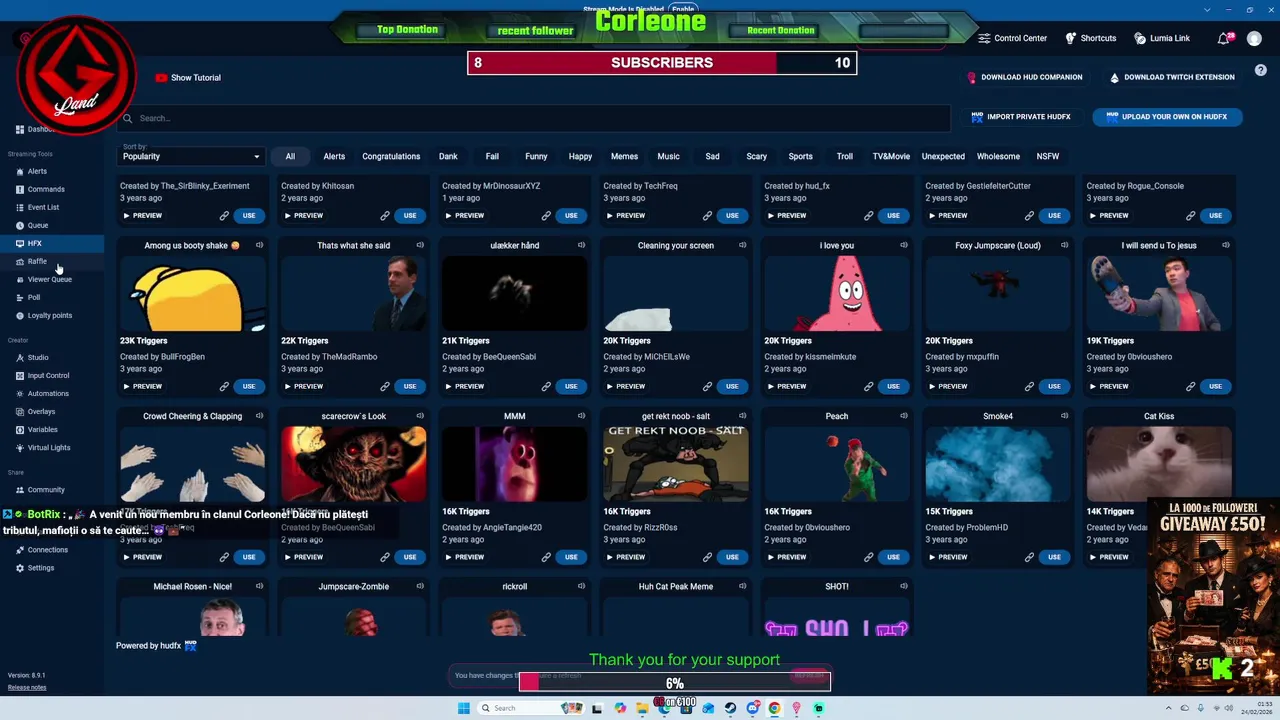
Task: Select the Alerts category filter
Action: (x=334, y=156)
